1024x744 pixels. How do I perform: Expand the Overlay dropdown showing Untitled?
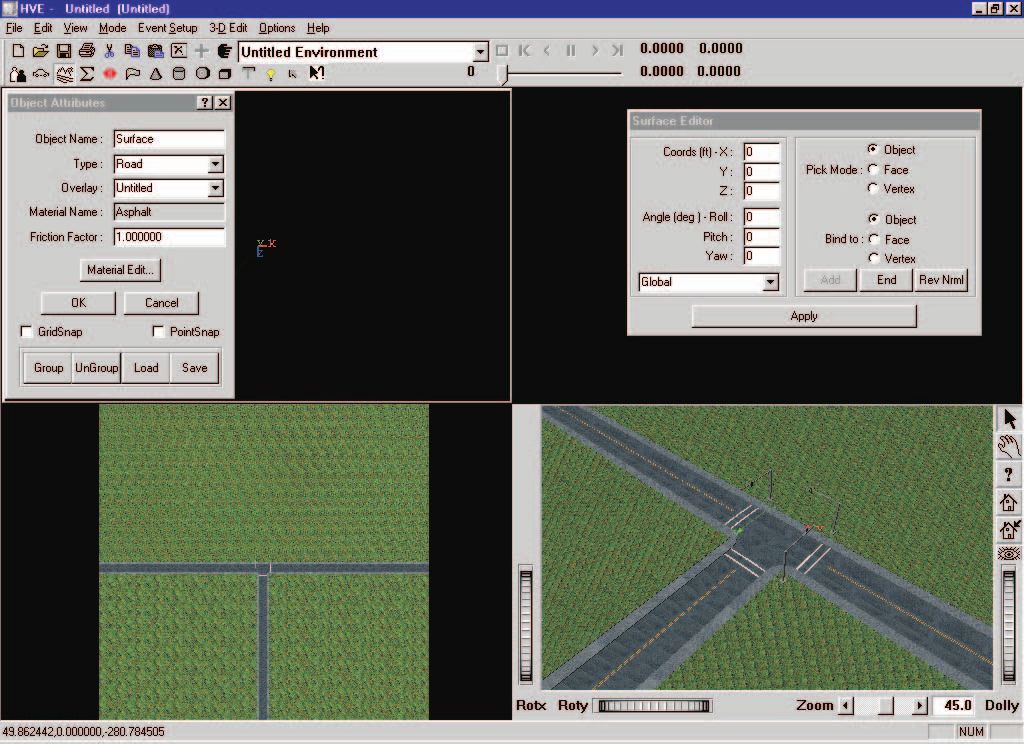(216, 188)
